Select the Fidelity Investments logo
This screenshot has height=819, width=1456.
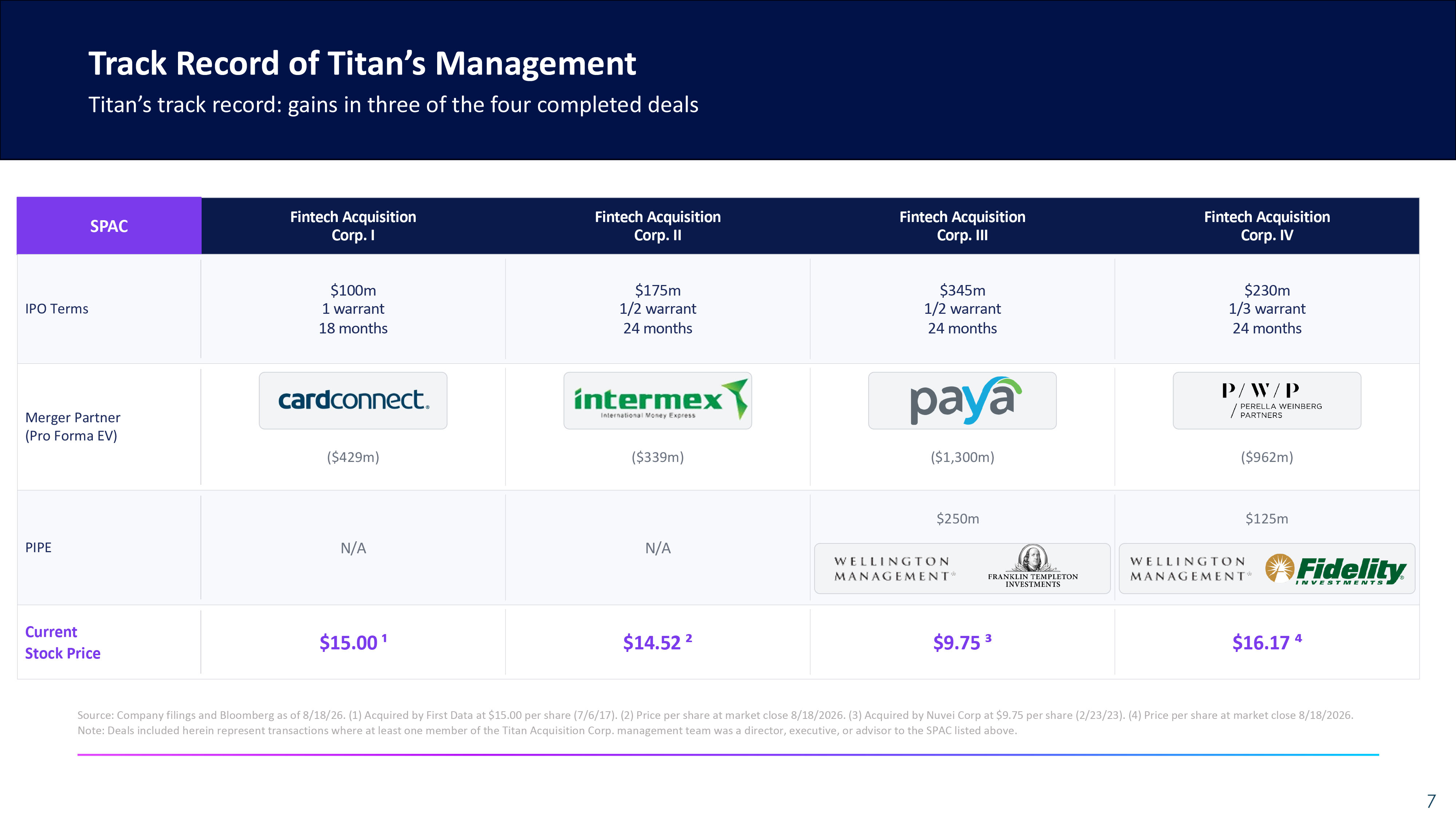point(1335,569)
